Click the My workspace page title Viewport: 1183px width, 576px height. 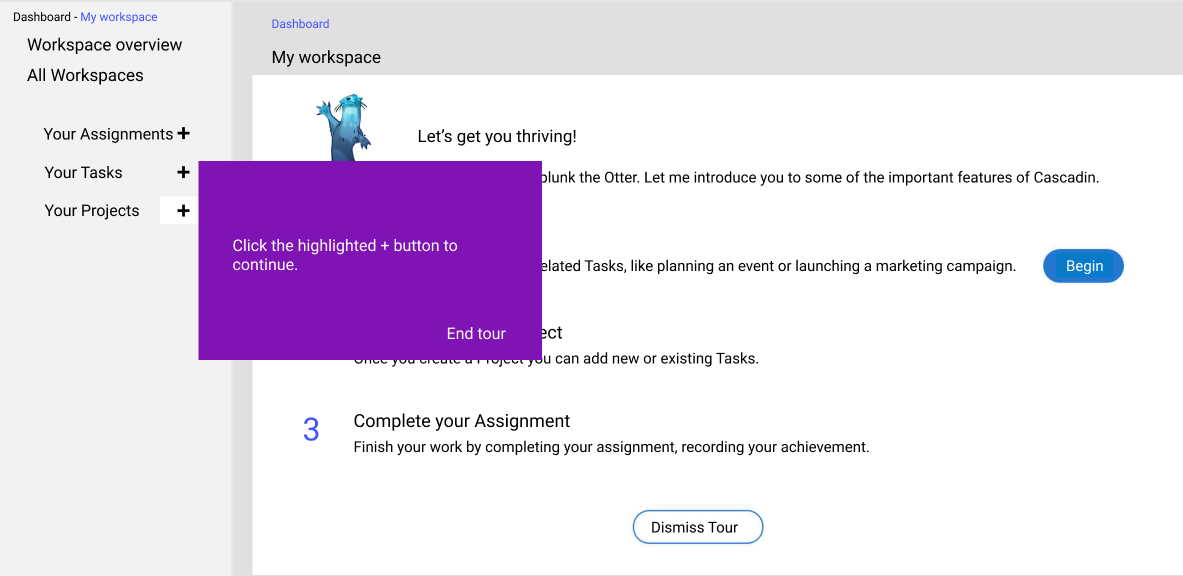coord(326,57)
